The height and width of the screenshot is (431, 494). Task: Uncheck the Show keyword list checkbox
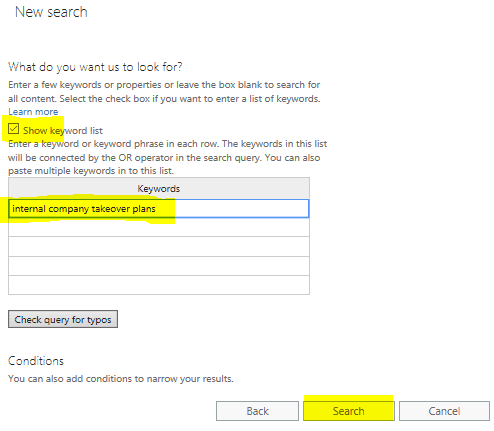[14, 129]
